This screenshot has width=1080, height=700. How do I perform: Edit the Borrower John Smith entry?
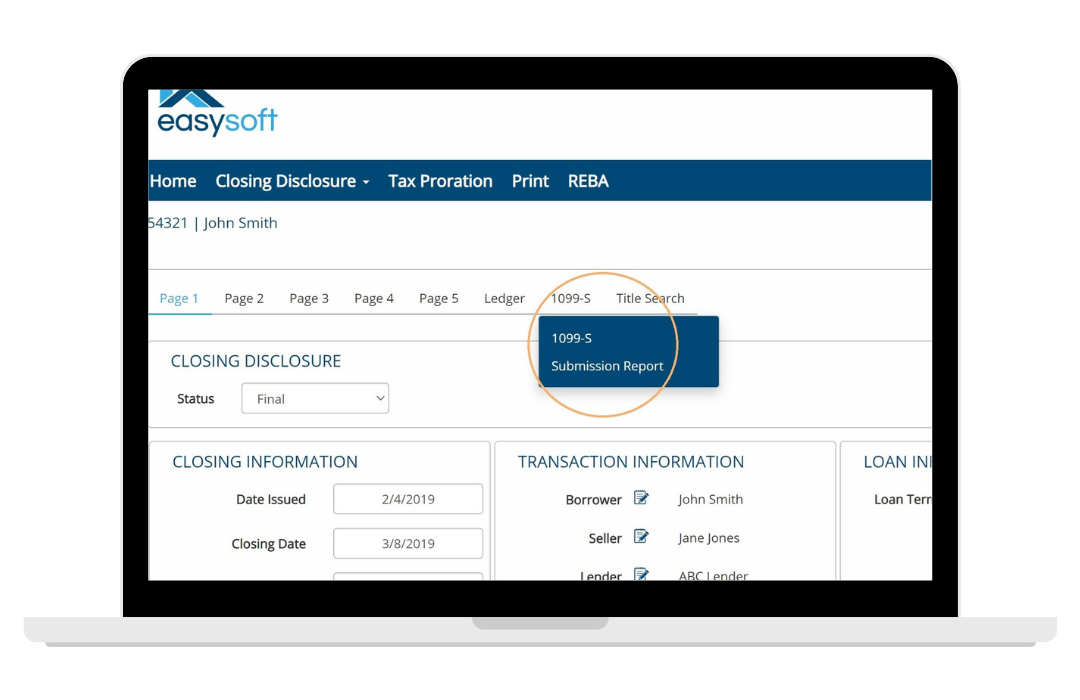(641, 498)
